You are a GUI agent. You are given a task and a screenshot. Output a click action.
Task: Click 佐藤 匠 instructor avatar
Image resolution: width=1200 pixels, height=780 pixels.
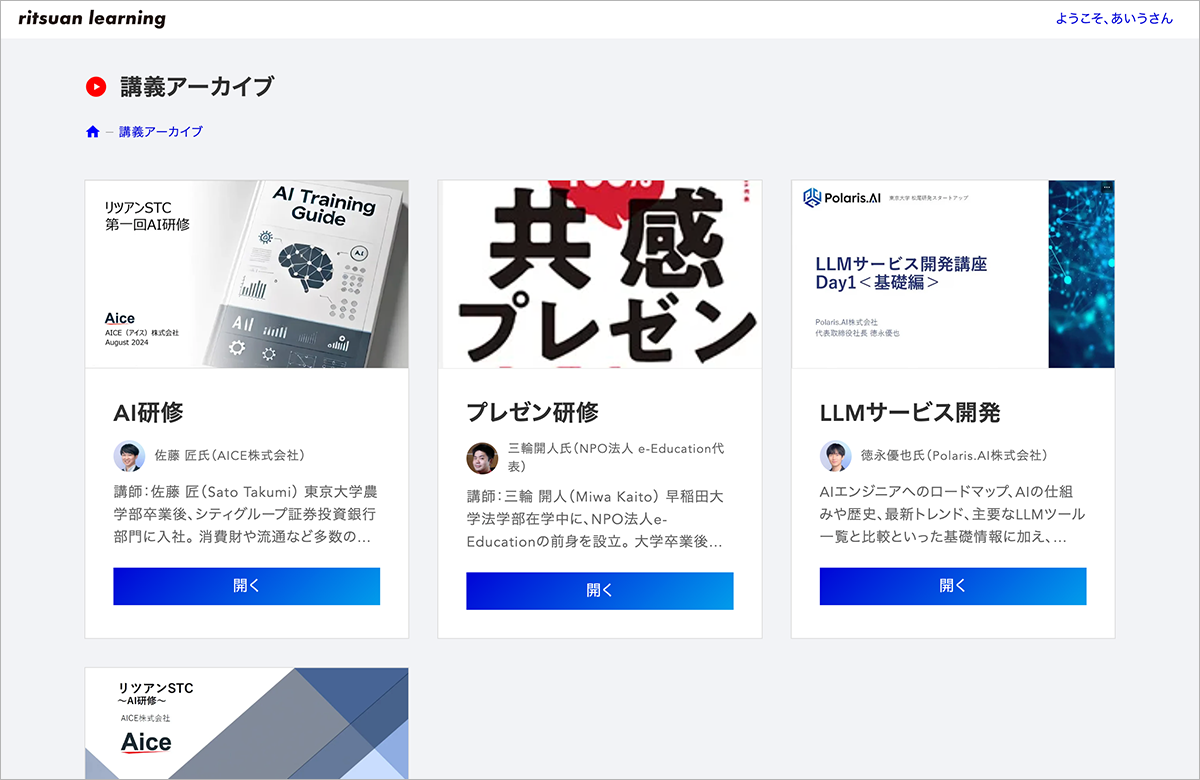click(x=129, y=456)
